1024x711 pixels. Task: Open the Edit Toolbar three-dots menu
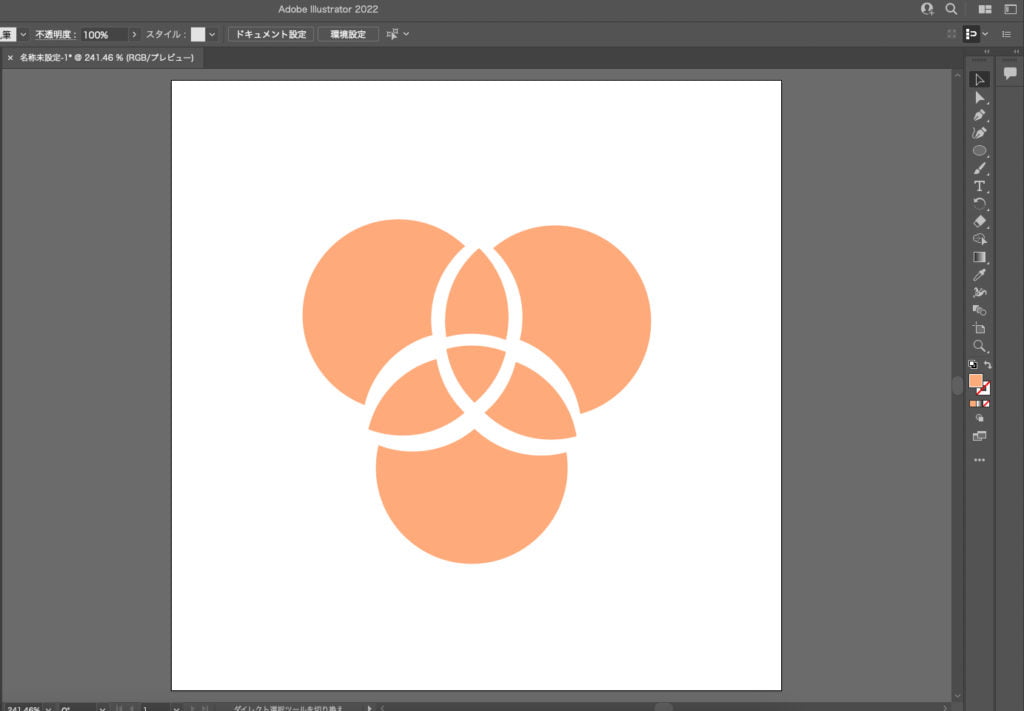point(979,460)
